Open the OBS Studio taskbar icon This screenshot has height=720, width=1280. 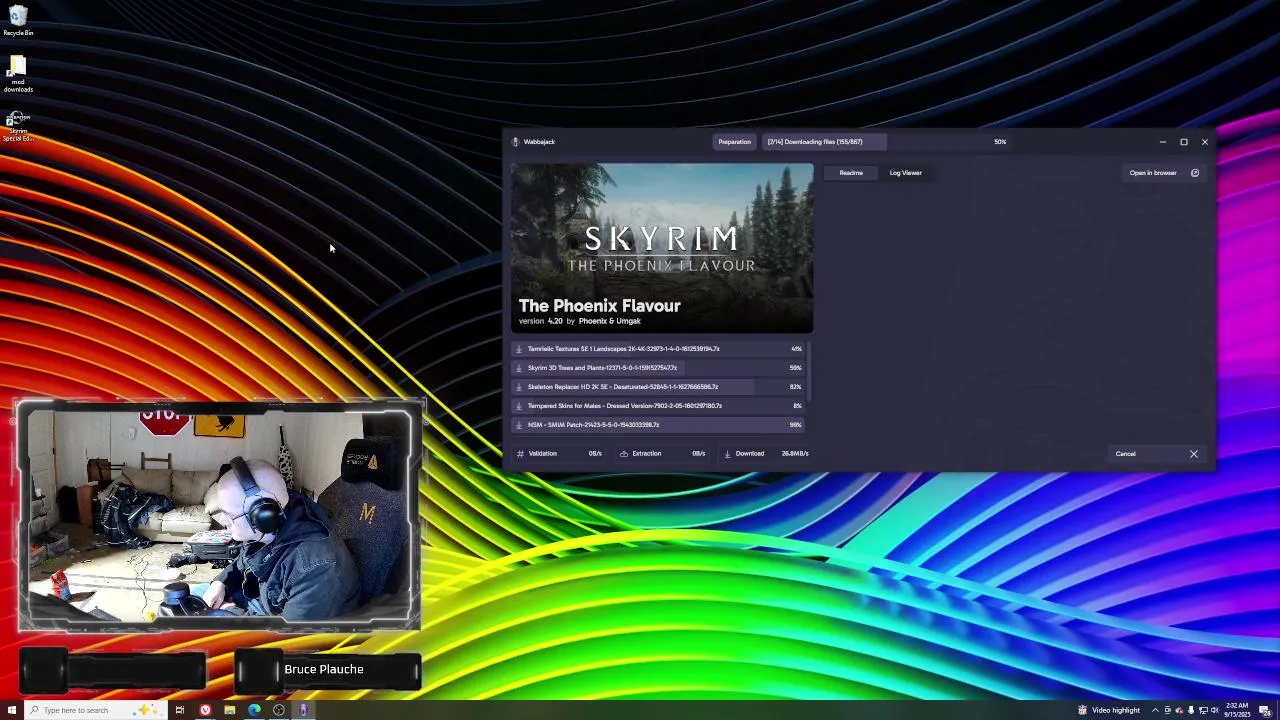pos(279,710)
